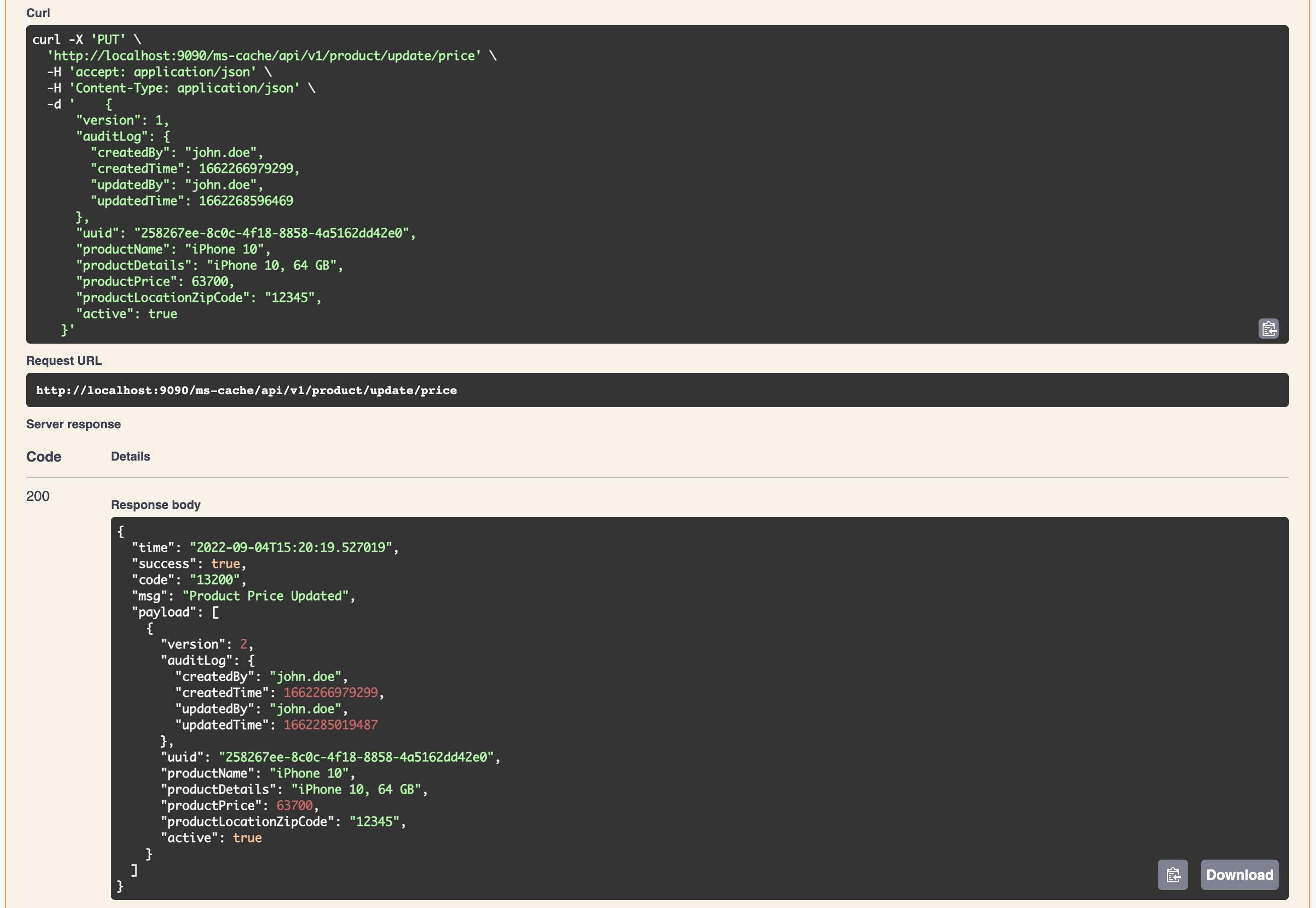Viewport: 1316px width, 908px height.
Task: Click the Details column header
Action: [130, 457]
